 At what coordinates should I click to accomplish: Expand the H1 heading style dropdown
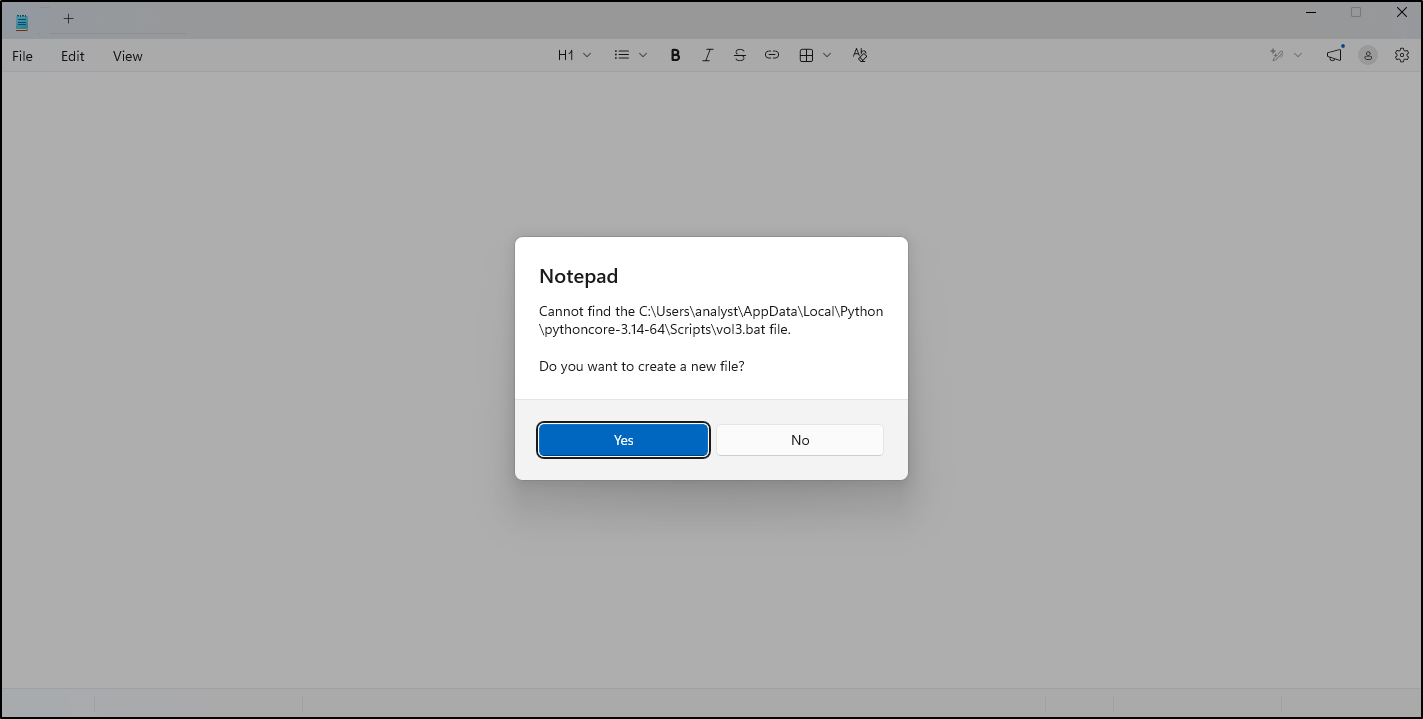pos(575,55)
